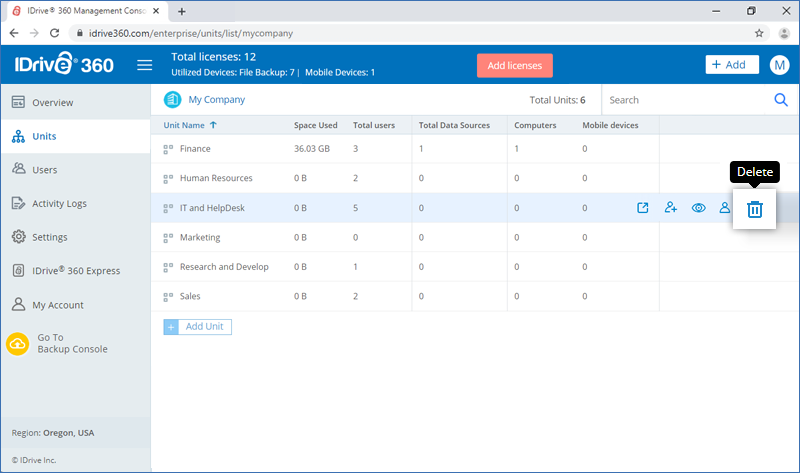The image size is (800, 473).
Task: Select the IT and HelpDesk unit name
Action: pyautogui.click(x=212, y=208)
